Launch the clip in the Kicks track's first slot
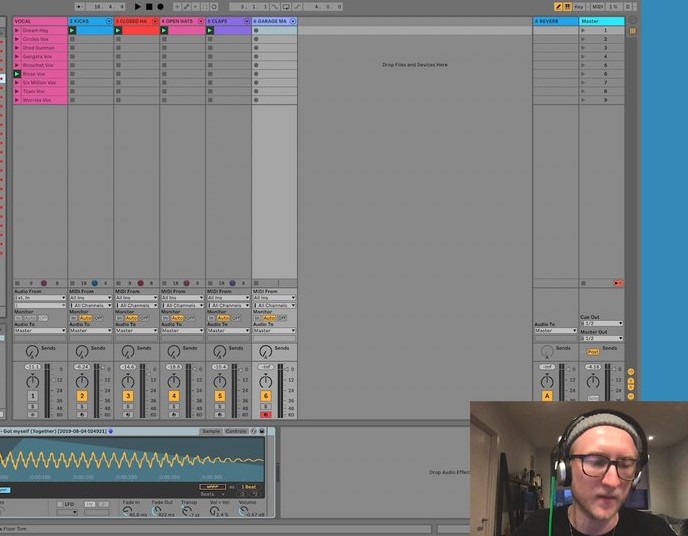The width and height of the screenshot is (688, 536). click(72, 31)
